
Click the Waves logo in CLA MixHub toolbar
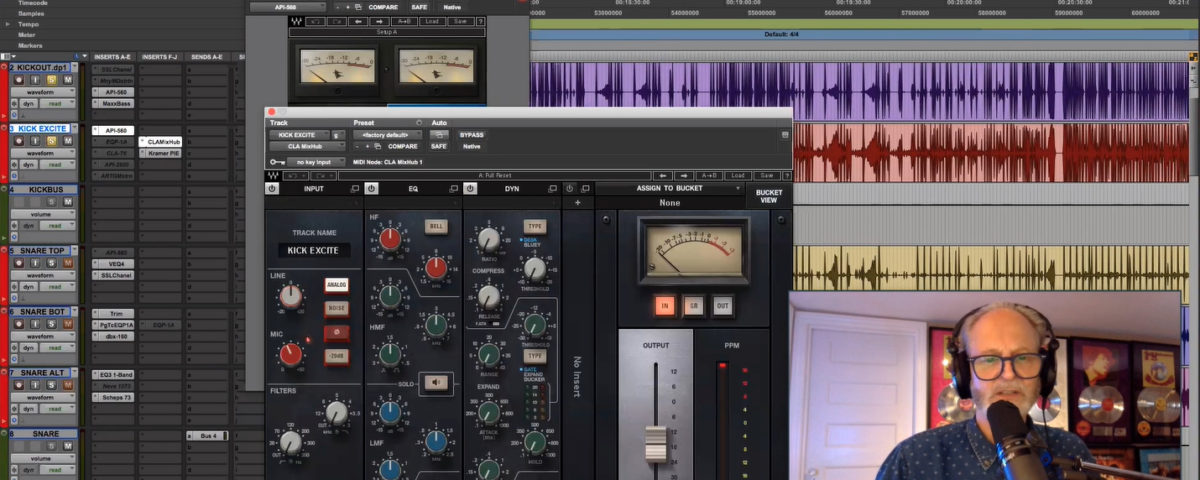pyautogui.click(x=274, y=176)
